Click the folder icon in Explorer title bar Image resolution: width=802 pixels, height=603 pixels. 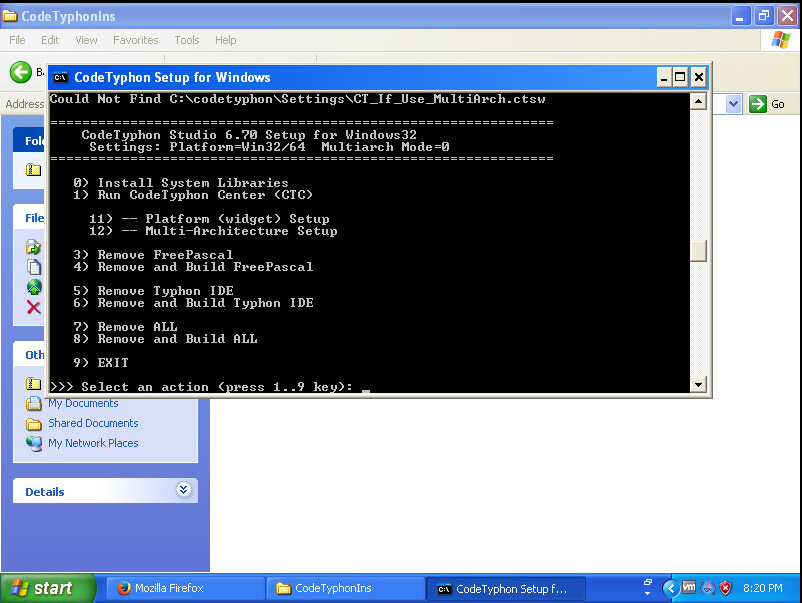point(10,16)
